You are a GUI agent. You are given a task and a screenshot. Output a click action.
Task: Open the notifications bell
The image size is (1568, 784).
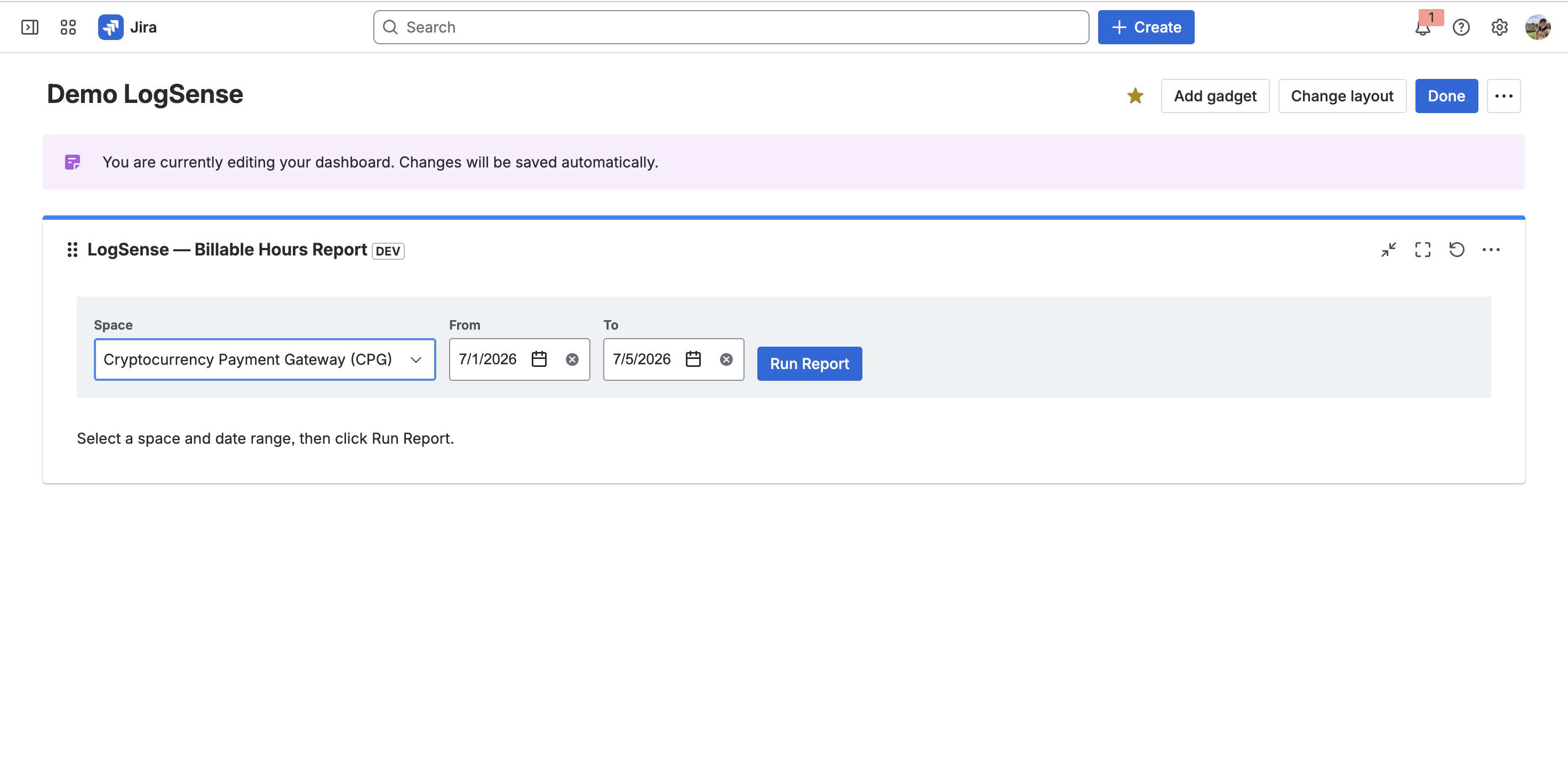pyautogui.click(x=1423, y=27)
